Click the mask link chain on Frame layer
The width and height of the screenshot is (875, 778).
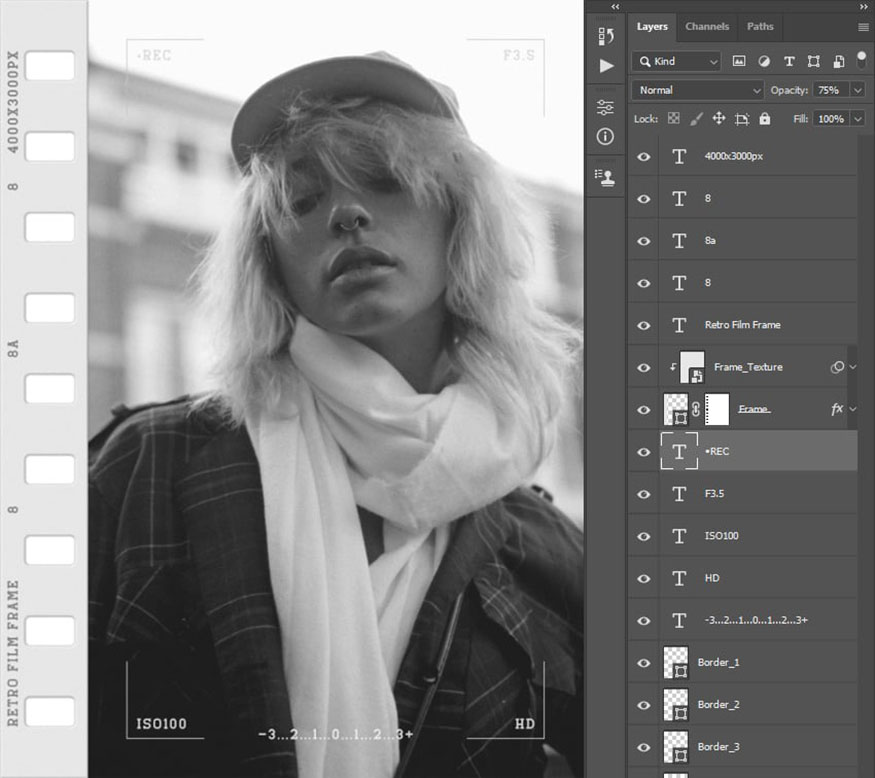point(696,409)
